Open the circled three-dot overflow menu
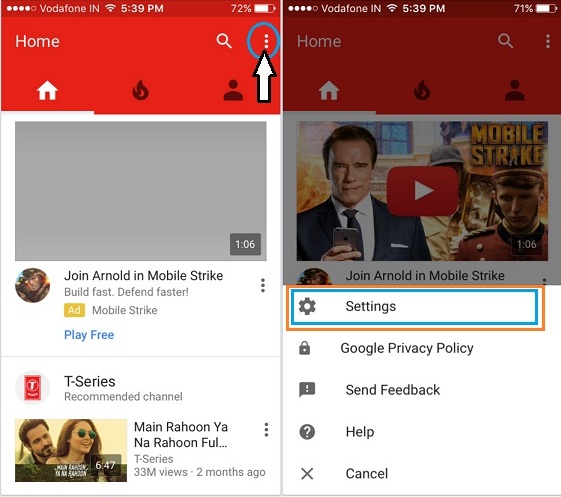561x497 pixels. [266, 42]
